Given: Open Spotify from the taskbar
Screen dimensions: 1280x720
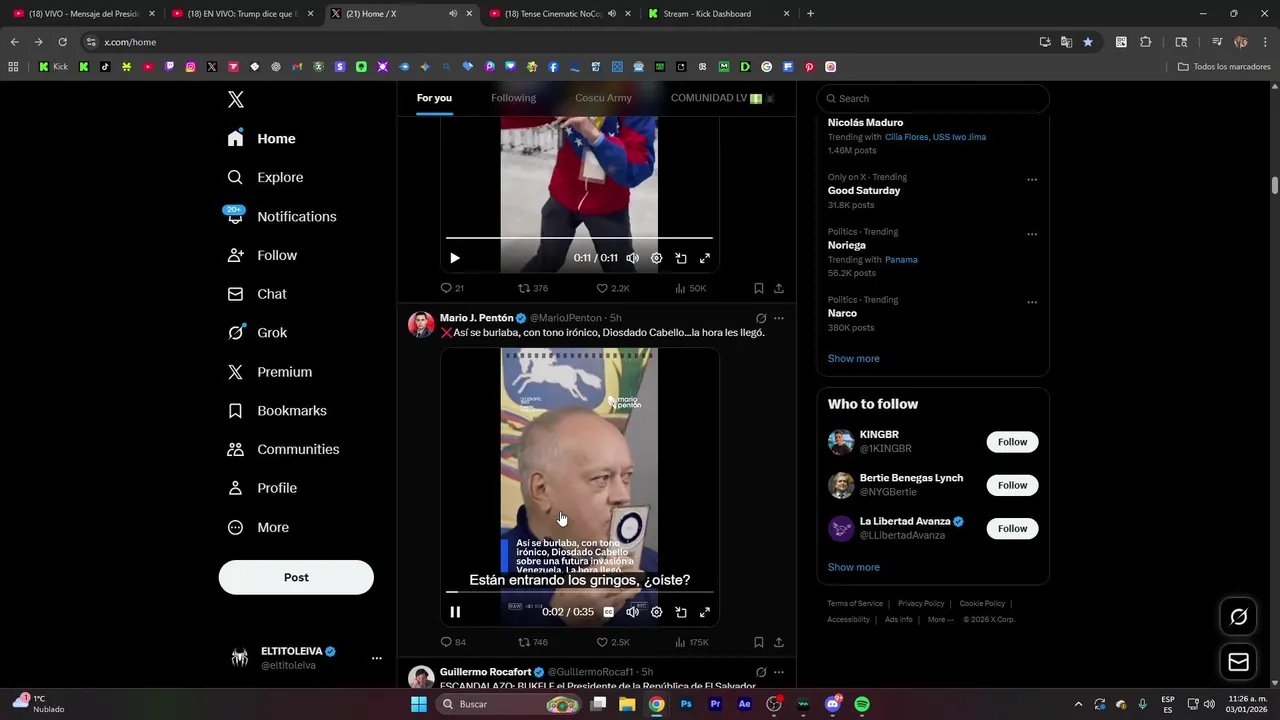Looking at the screenshot, I should 862,704.
